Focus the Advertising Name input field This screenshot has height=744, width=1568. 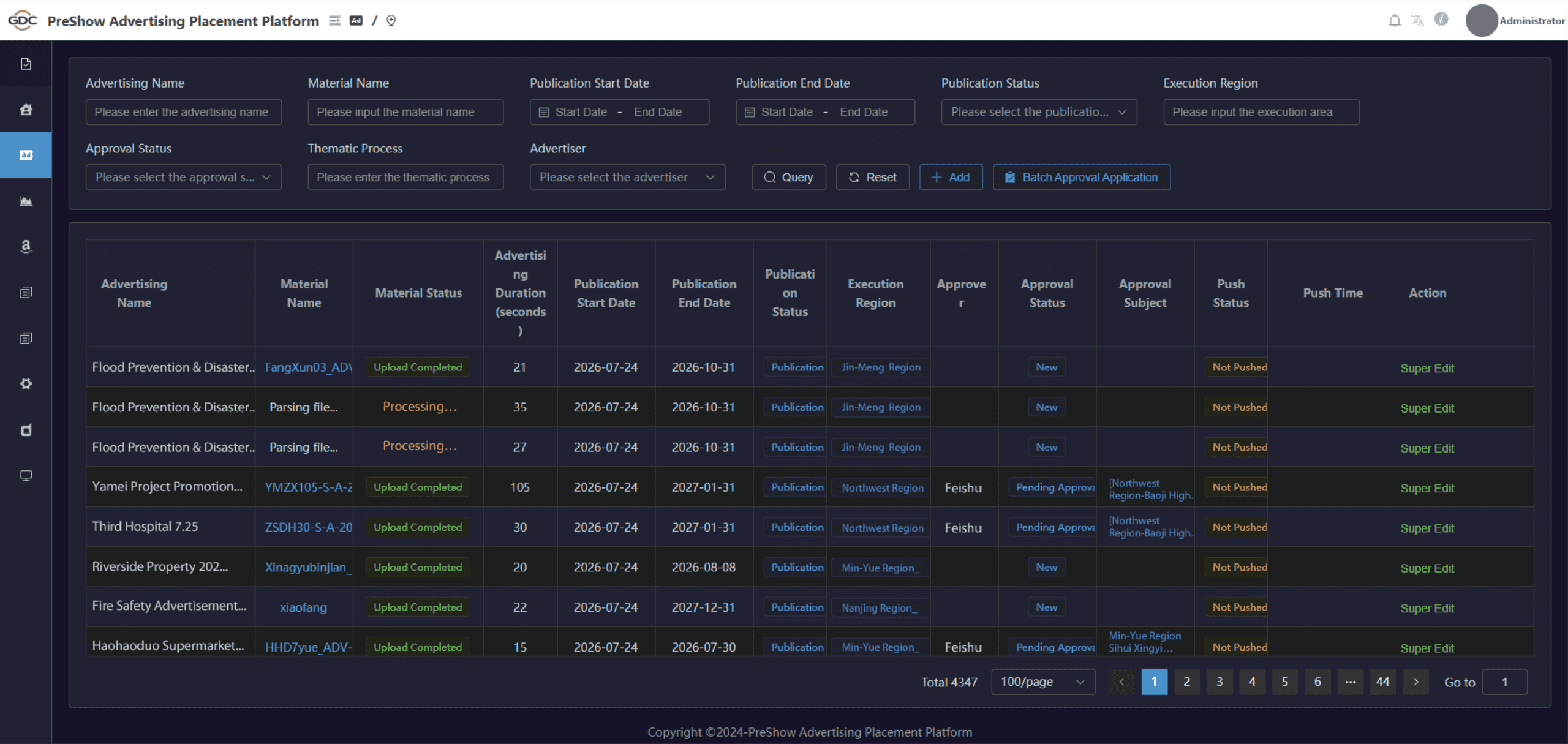tap(183, 112)
